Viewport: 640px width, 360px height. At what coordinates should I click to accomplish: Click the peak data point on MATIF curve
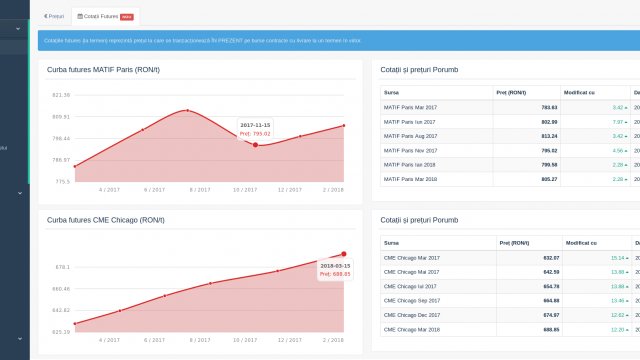(x=188, y=110)
